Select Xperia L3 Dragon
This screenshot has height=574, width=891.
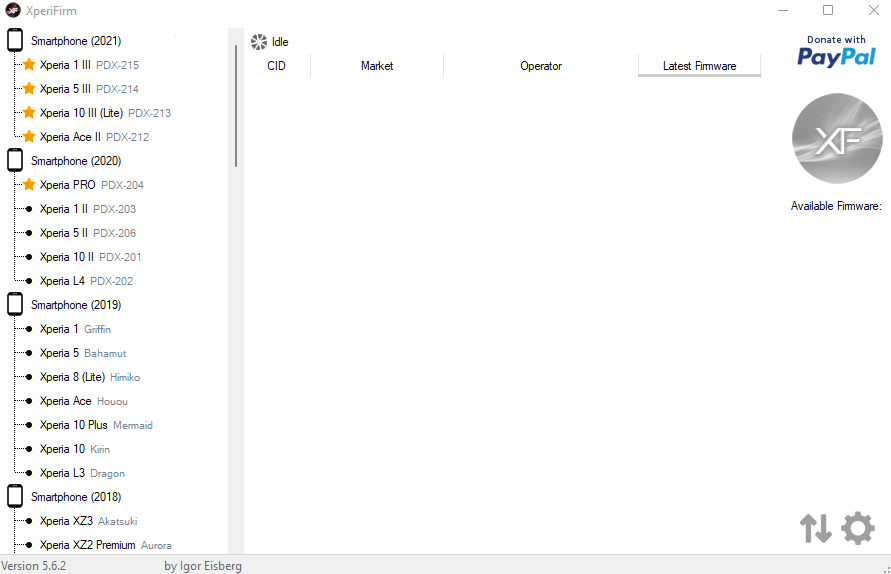coord(82,473)
